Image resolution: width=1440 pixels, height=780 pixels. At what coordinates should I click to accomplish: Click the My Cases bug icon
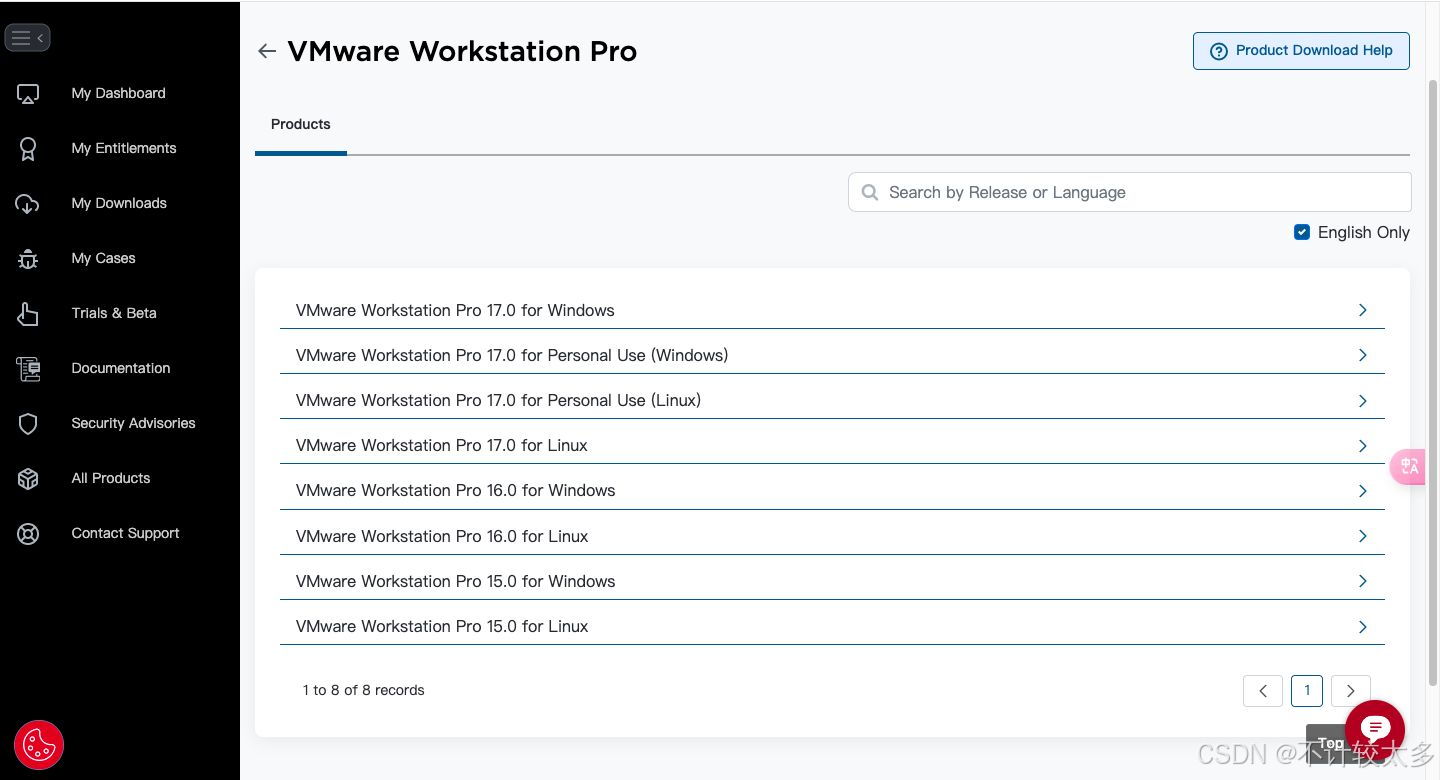(x=28, y=259)
